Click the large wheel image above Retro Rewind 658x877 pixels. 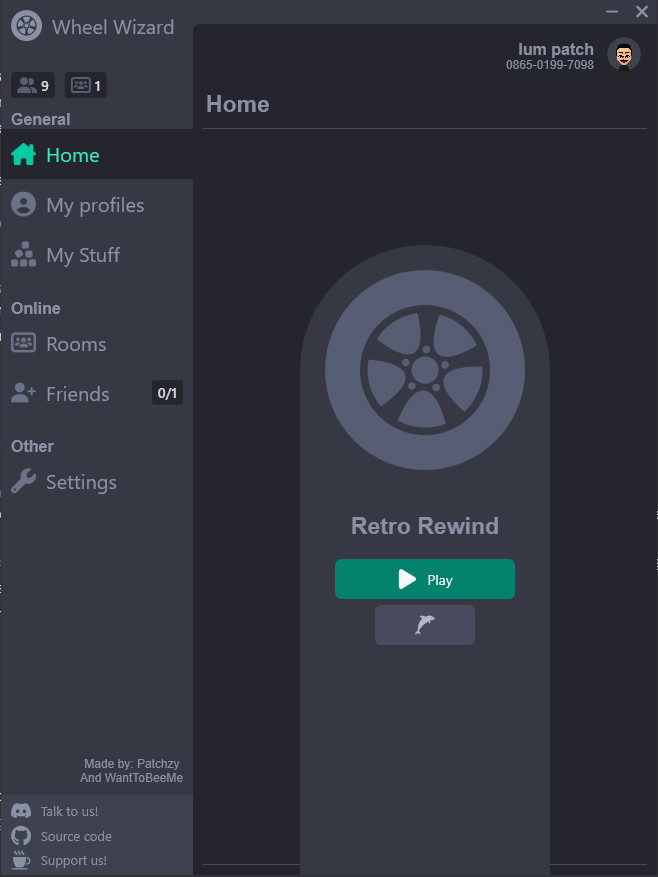point(425,370)
